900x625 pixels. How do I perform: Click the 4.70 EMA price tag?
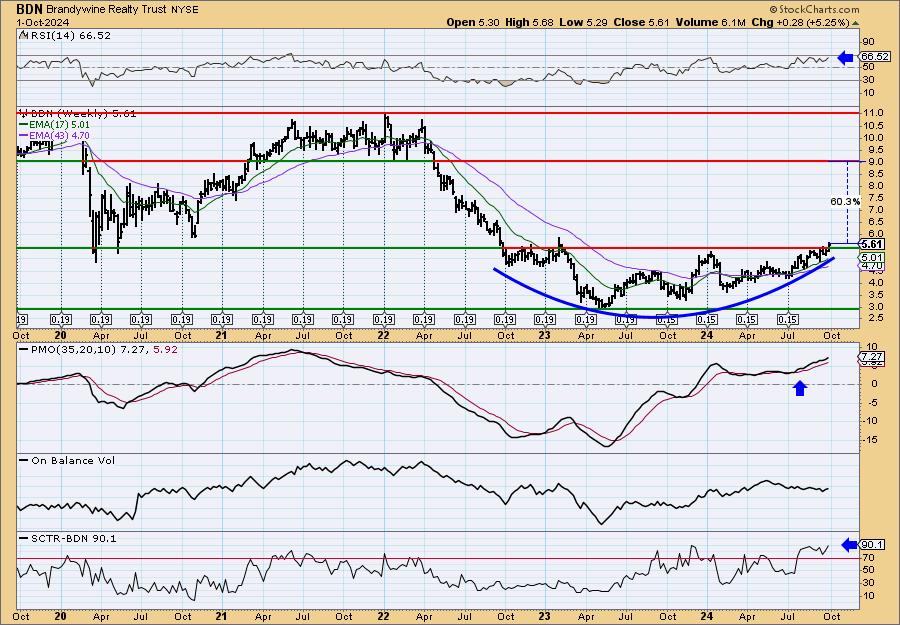coord(874,266)
